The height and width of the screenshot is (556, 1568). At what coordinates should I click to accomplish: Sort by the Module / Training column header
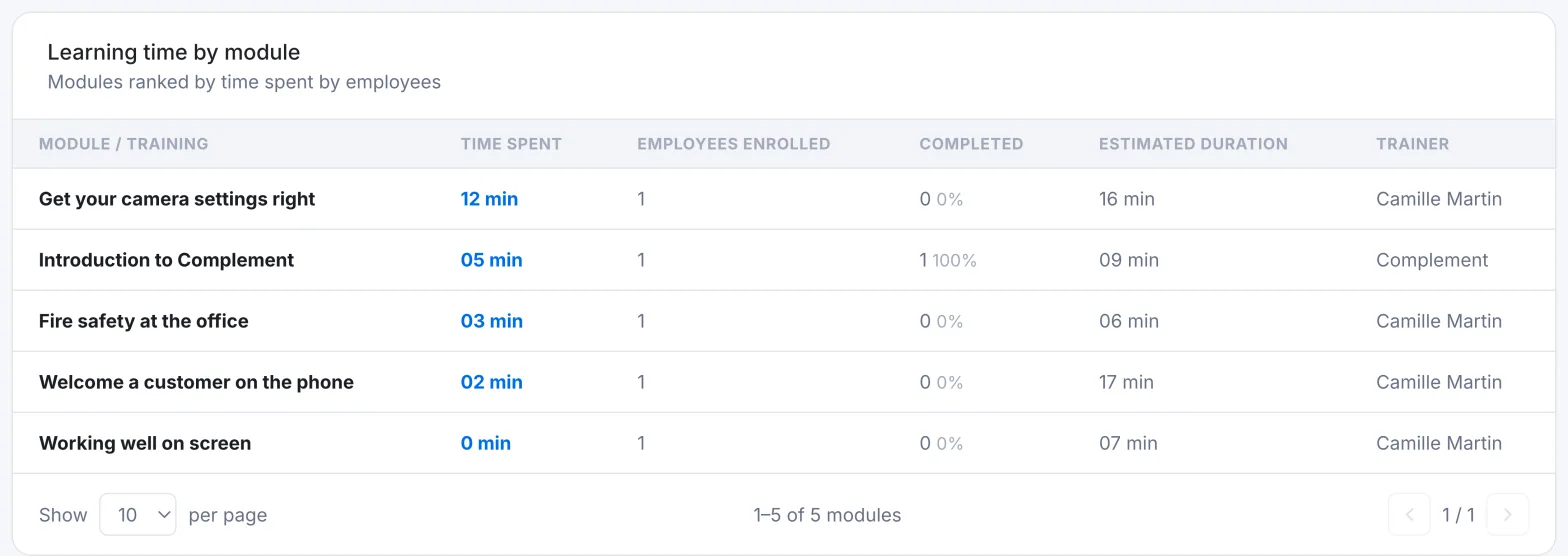pos(124,144)
